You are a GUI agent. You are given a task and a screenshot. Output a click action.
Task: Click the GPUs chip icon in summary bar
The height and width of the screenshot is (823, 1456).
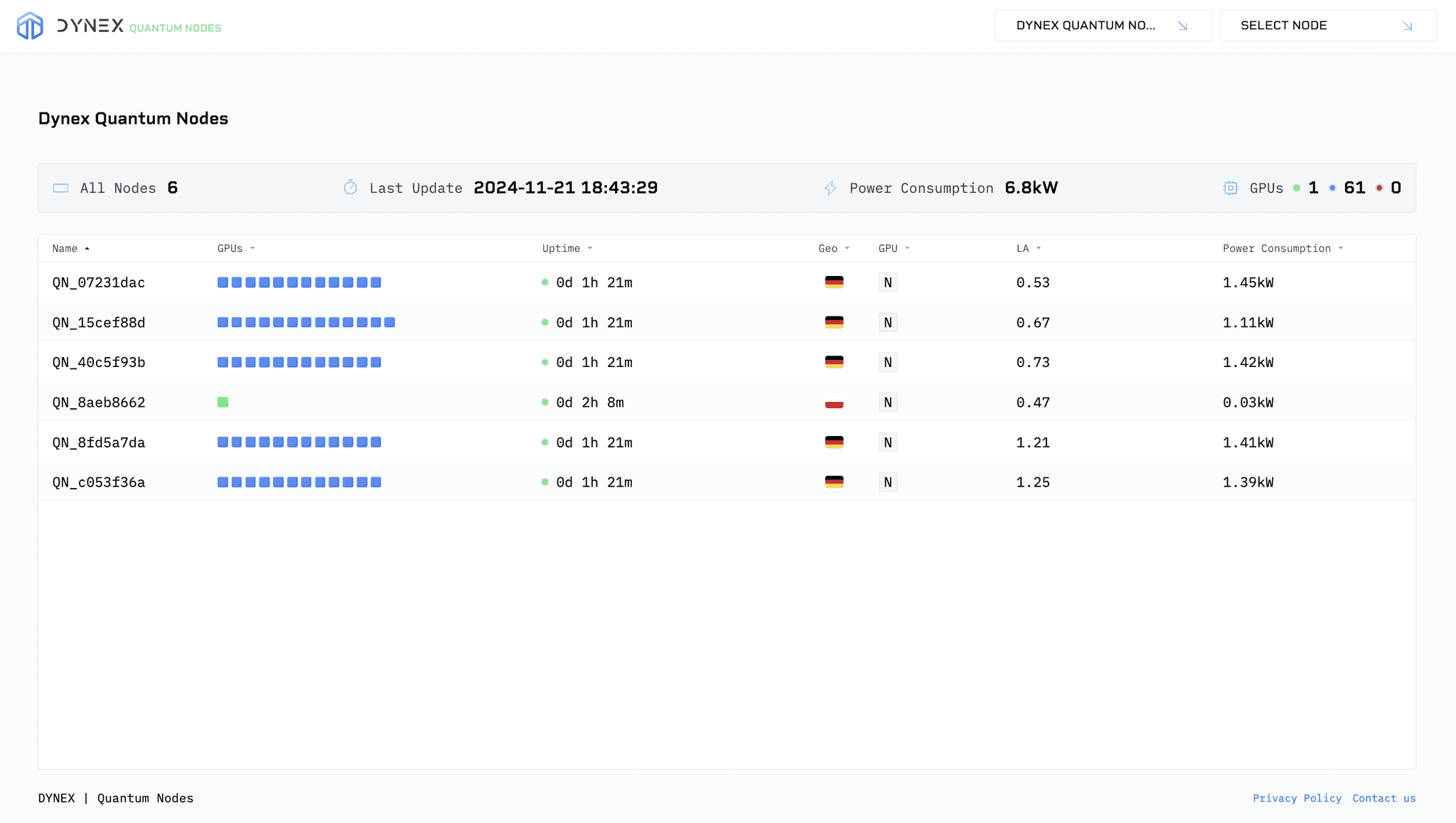(1231, 189)
